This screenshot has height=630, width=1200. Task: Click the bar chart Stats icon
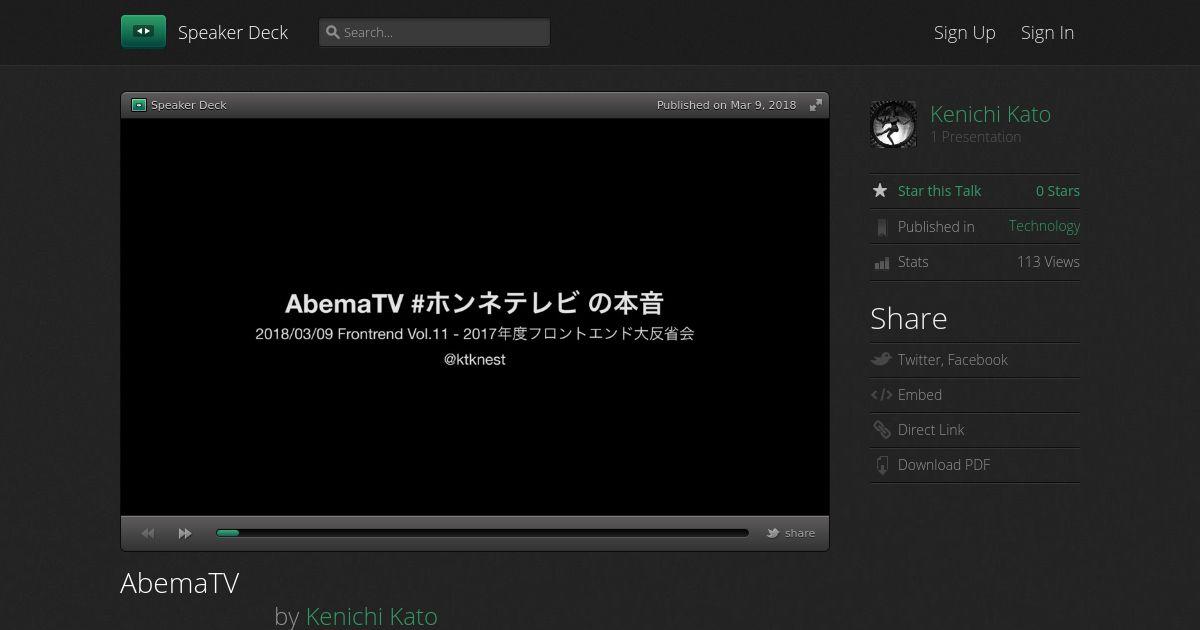tap(881, 263)
